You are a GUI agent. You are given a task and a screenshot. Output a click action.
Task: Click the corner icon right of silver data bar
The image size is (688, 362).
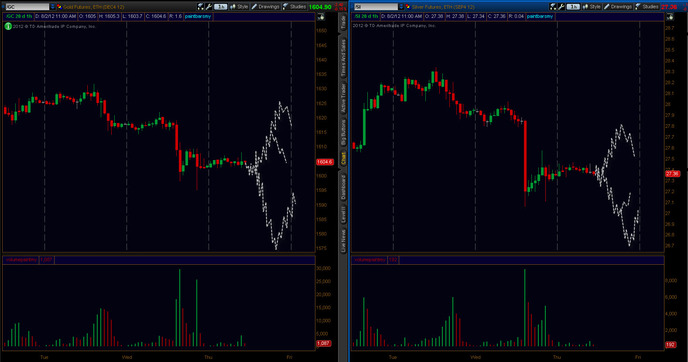[670, 17]
